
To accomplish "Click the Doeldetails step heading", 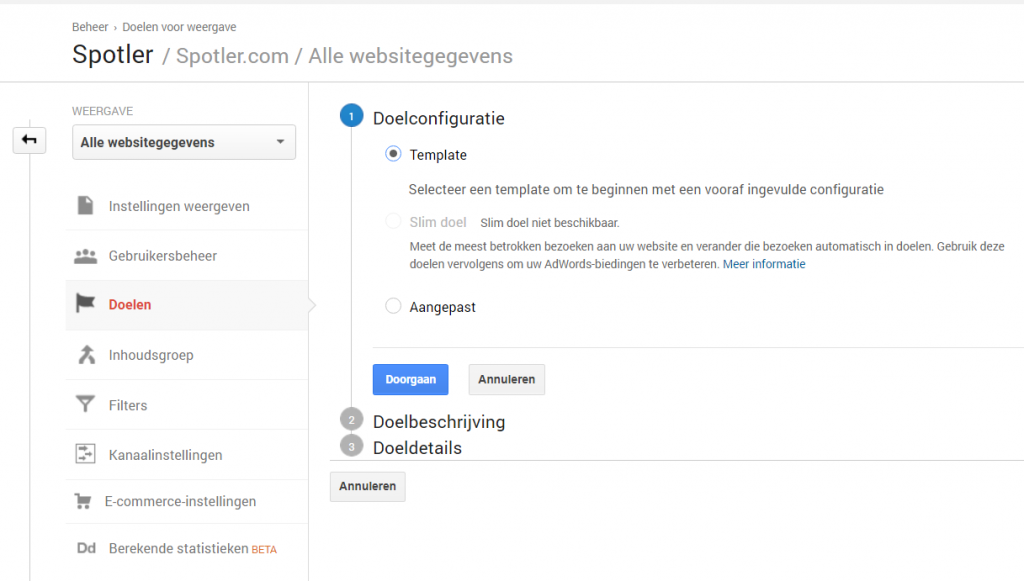I will tap(417, 448).
